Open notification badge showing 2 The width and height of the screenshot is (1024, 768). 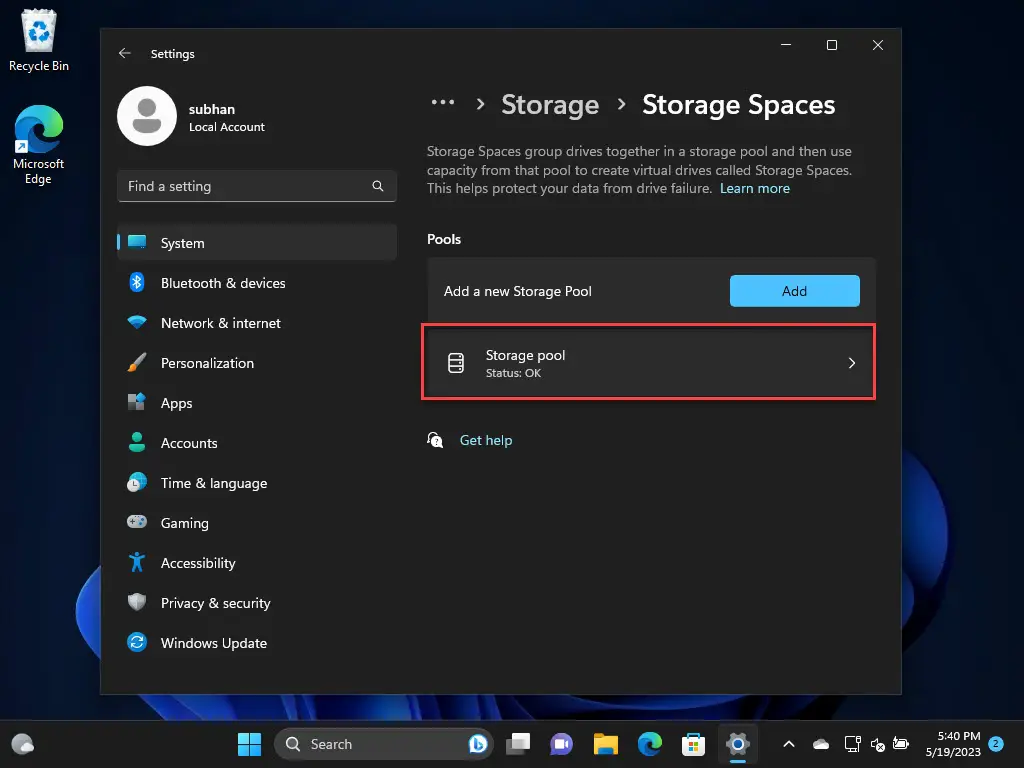point(996,743)
